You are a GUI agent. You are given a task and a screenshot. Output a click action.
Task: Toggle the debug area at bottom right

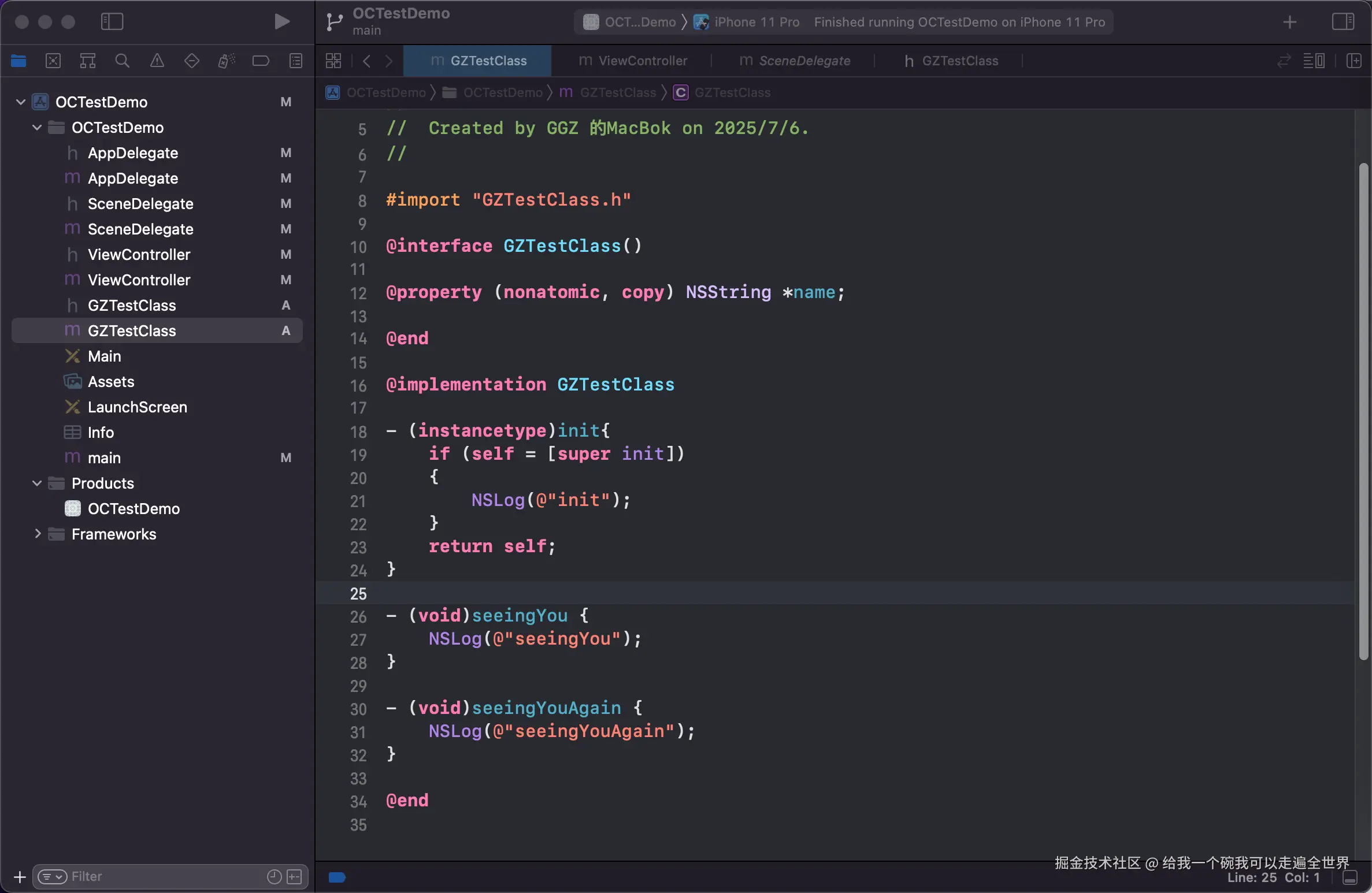(1350, 877)
